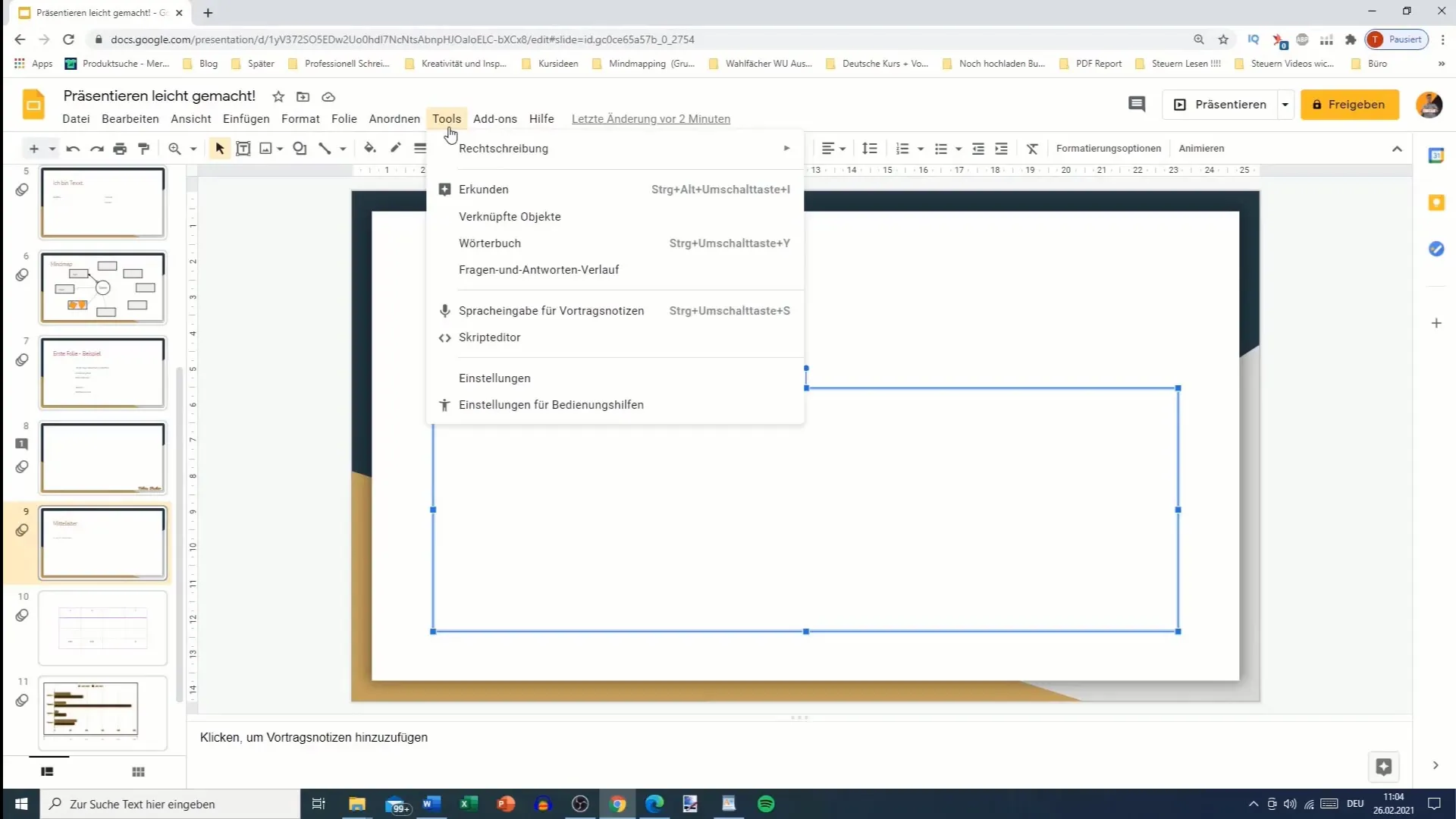The image size is (1456, 819).
Task: Click the zoom magnifier icon in toolbar
Action: click(174, 149)
